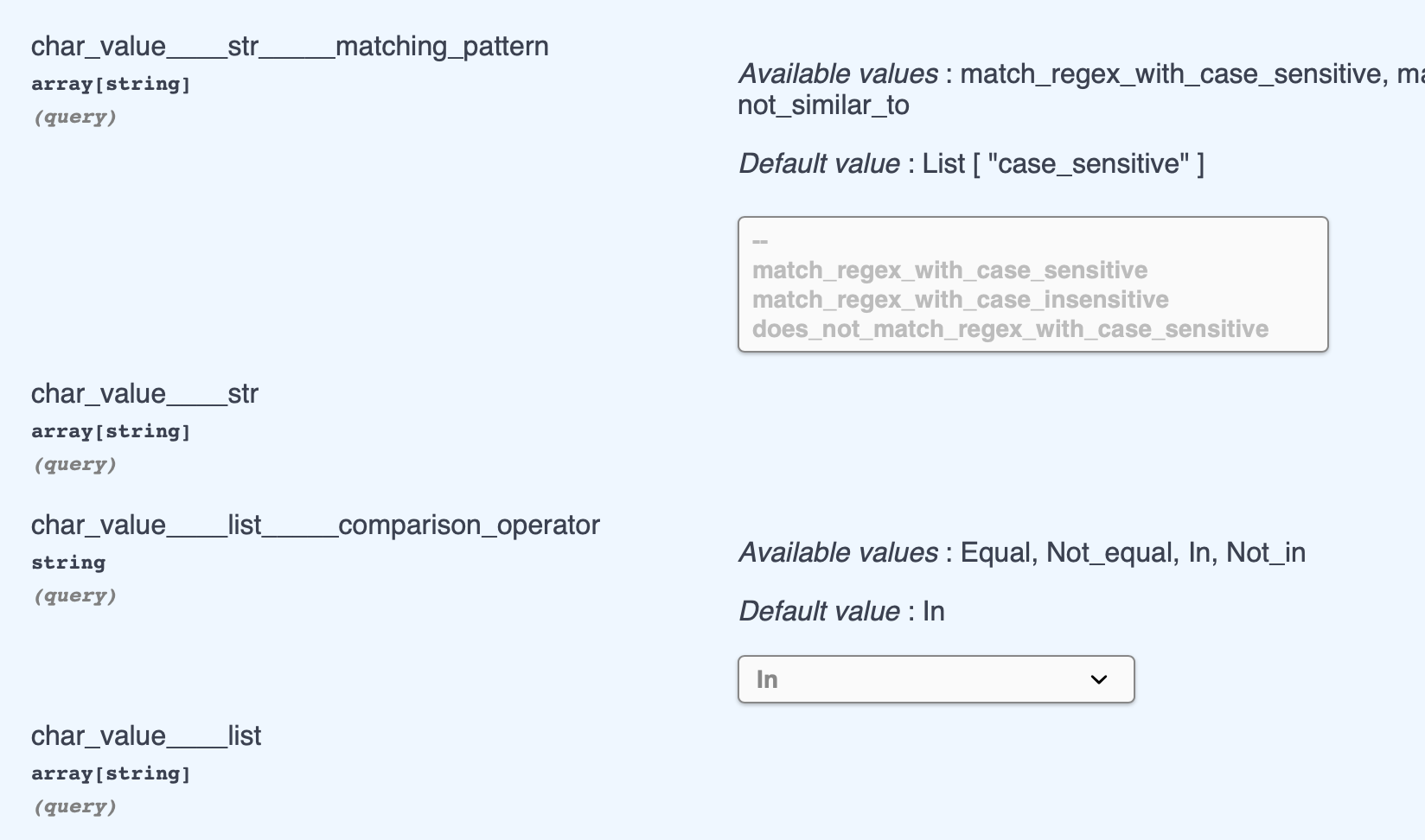Click the char_value____list parameter name

(146, 736)
